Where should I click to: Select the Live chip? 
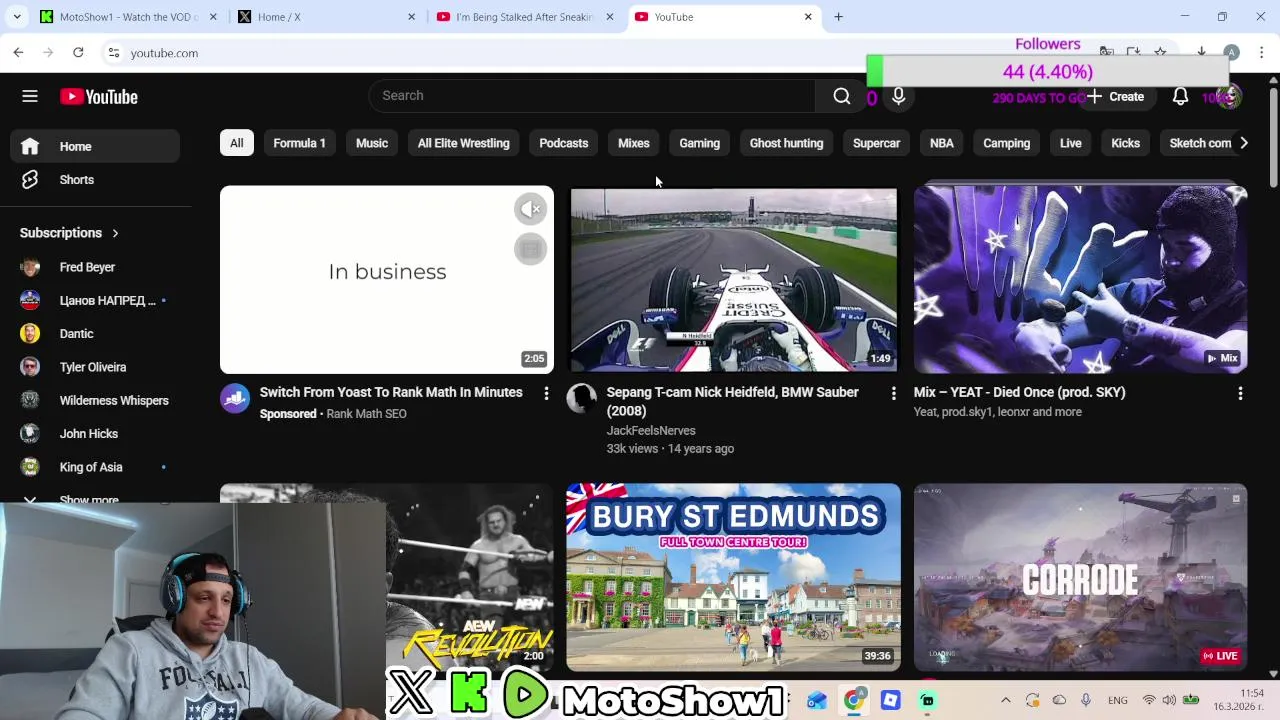(1071, 143)
